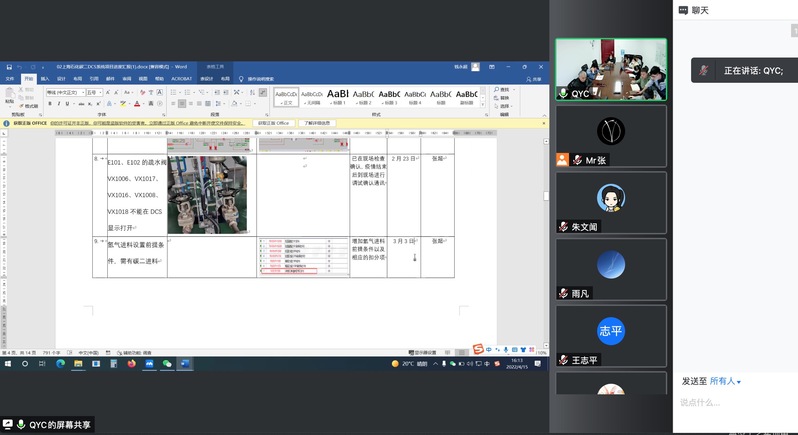Open the 文件 menu tab
The image size is (798, 435).
[x=10, y=78]
